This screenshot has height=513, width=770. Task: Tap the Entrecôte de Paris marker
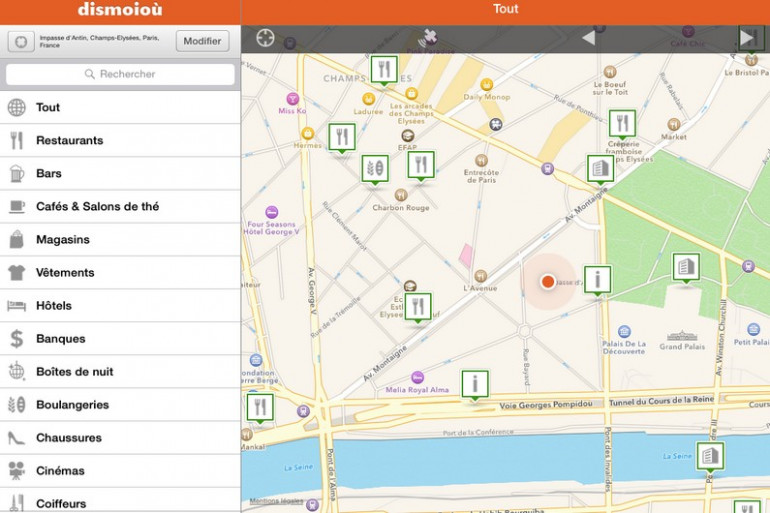click(x=481, y=161)
